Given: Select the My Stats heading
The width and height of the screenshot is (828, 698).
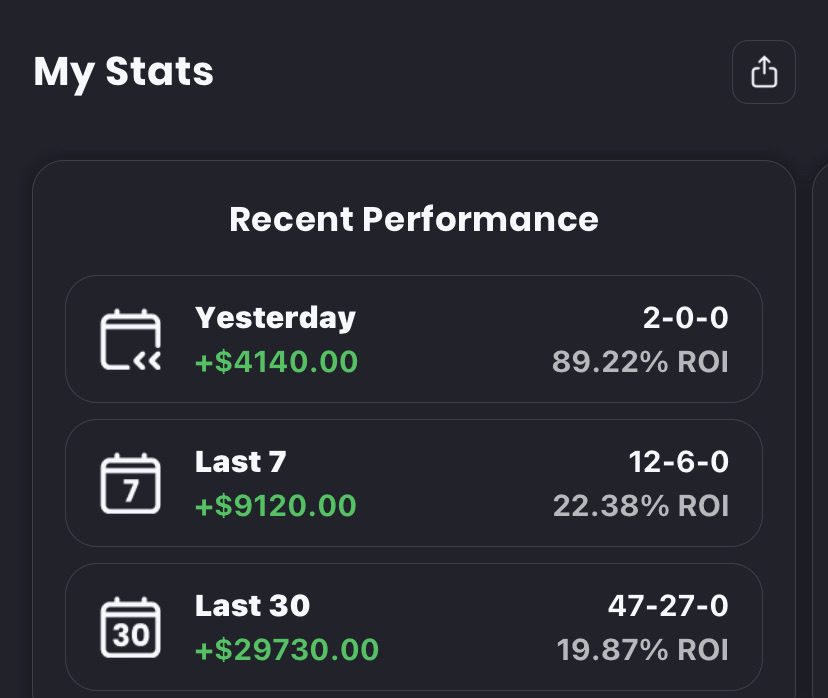Looking at the screenshot, I should (124, 72).
